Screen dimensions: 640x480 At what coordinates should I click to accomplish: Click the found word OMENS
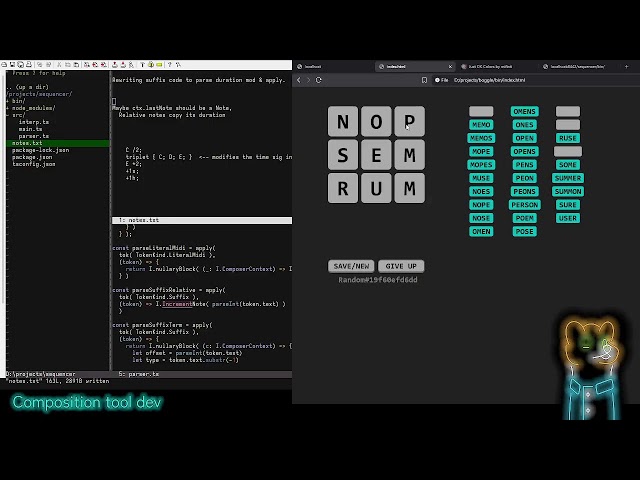pos(524,111)
